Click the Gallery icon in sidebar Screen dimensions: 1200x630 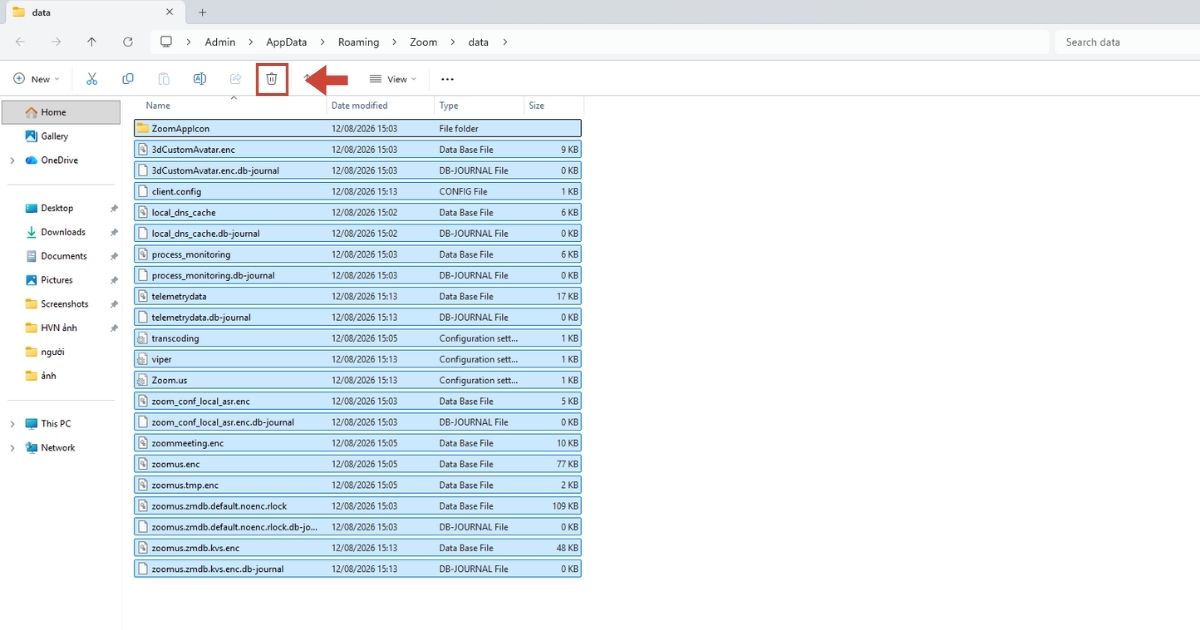[31, 136]
